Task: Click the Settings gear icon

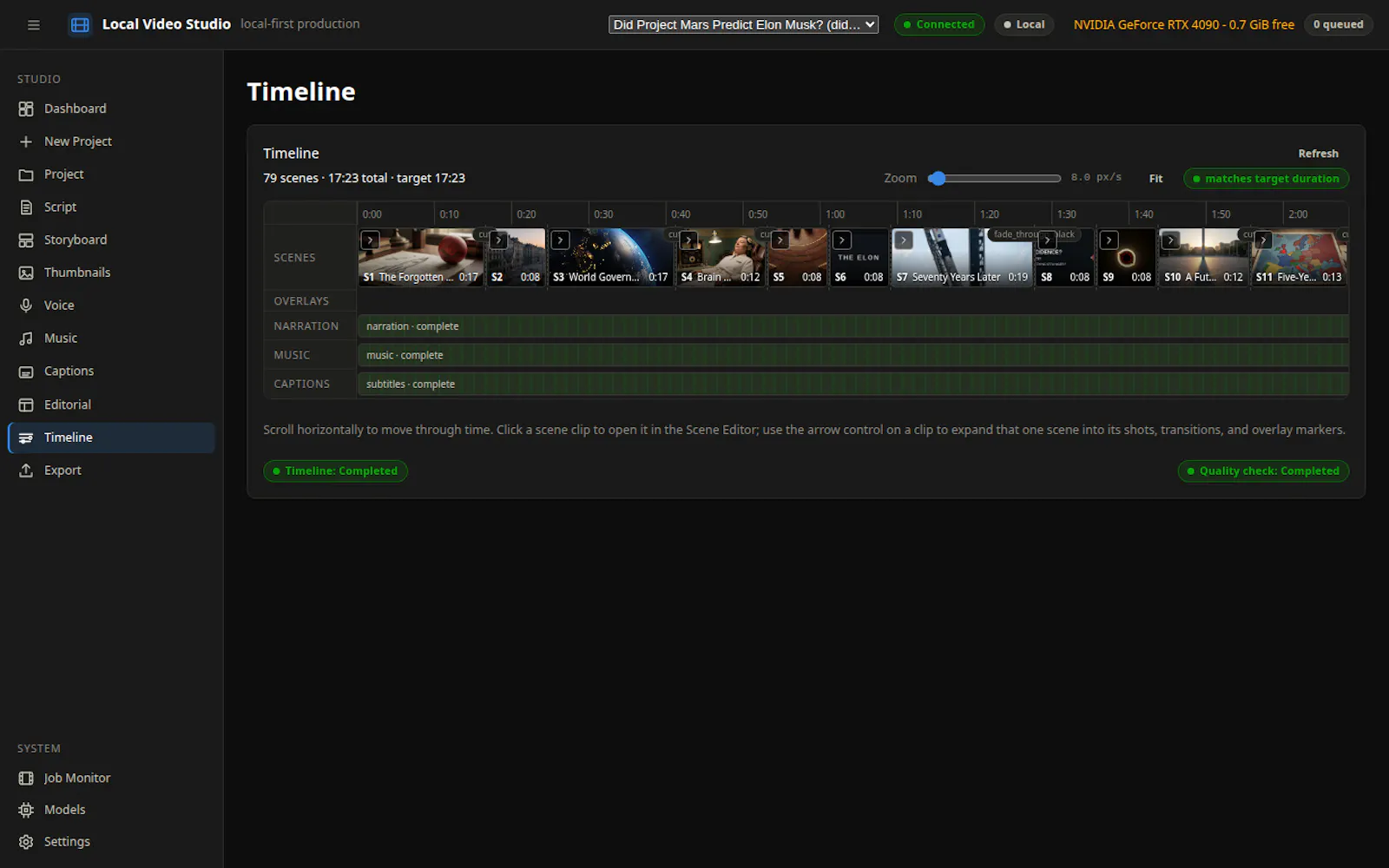Action: click(x=26, y=842)
